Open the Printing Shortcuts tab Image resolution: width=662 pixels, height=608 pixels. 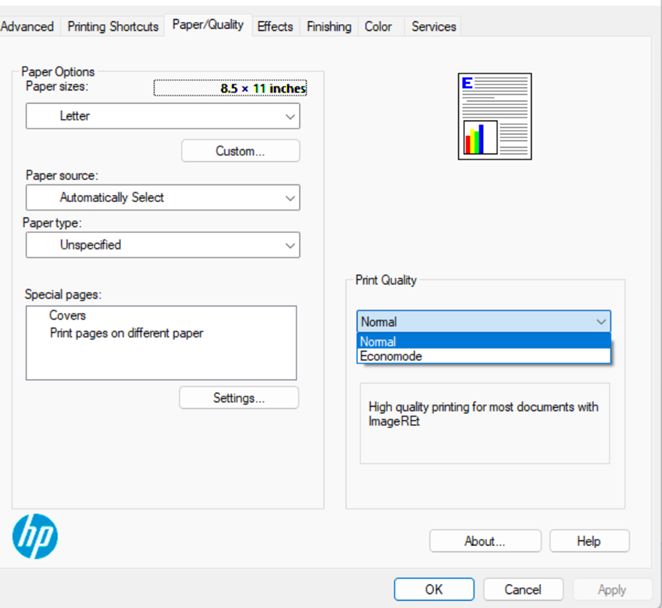coord(113,27)
